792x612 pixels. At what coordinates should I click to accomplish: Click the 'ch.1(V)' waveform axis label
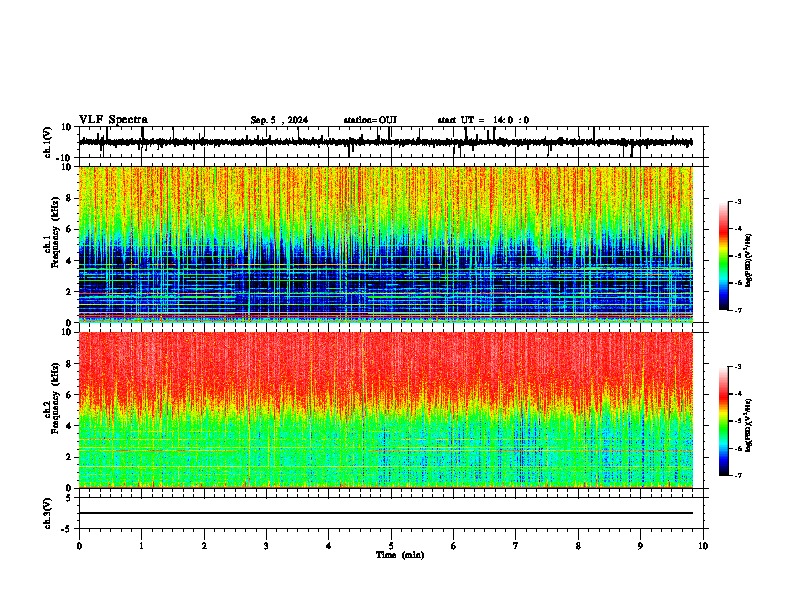click(48, 142)
